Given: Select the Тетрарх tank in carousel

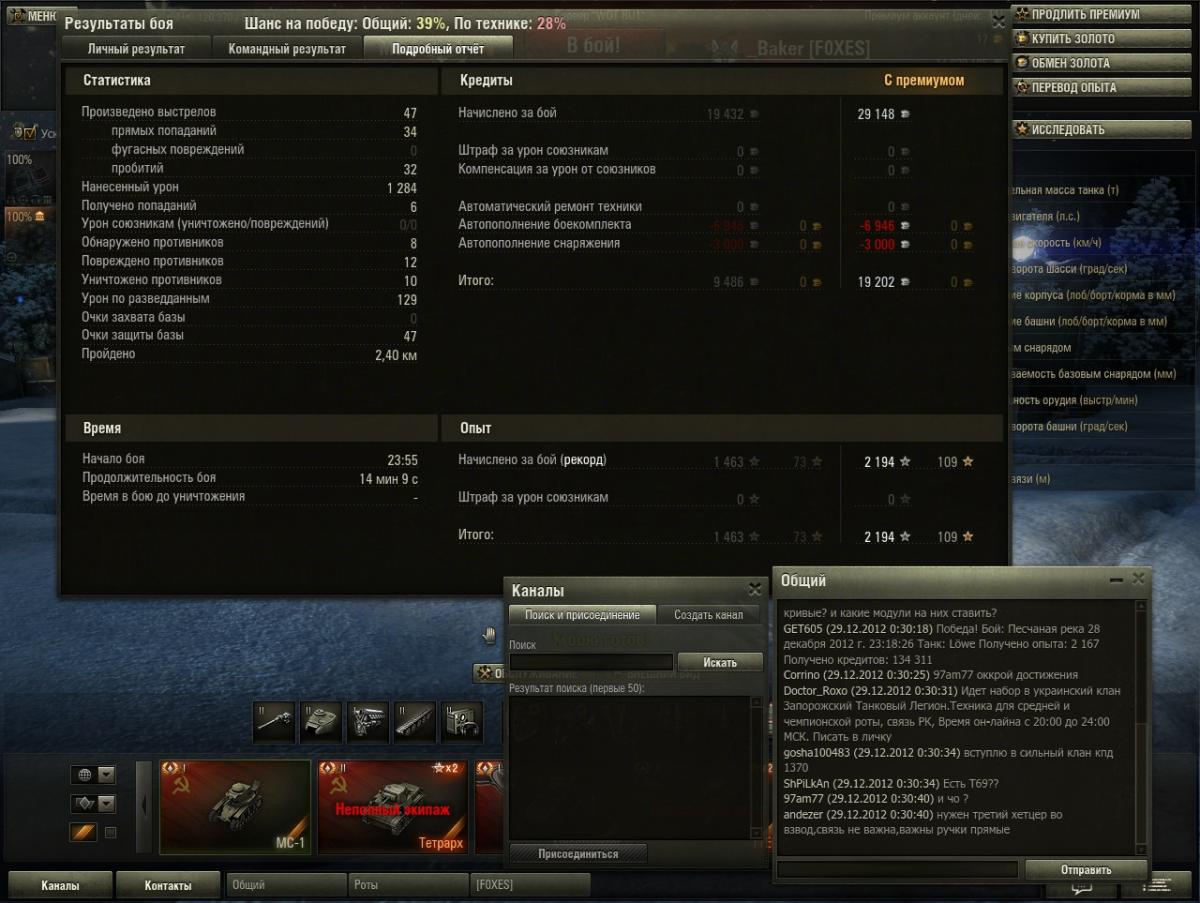Looking at the screenshot, I should 393,807.
